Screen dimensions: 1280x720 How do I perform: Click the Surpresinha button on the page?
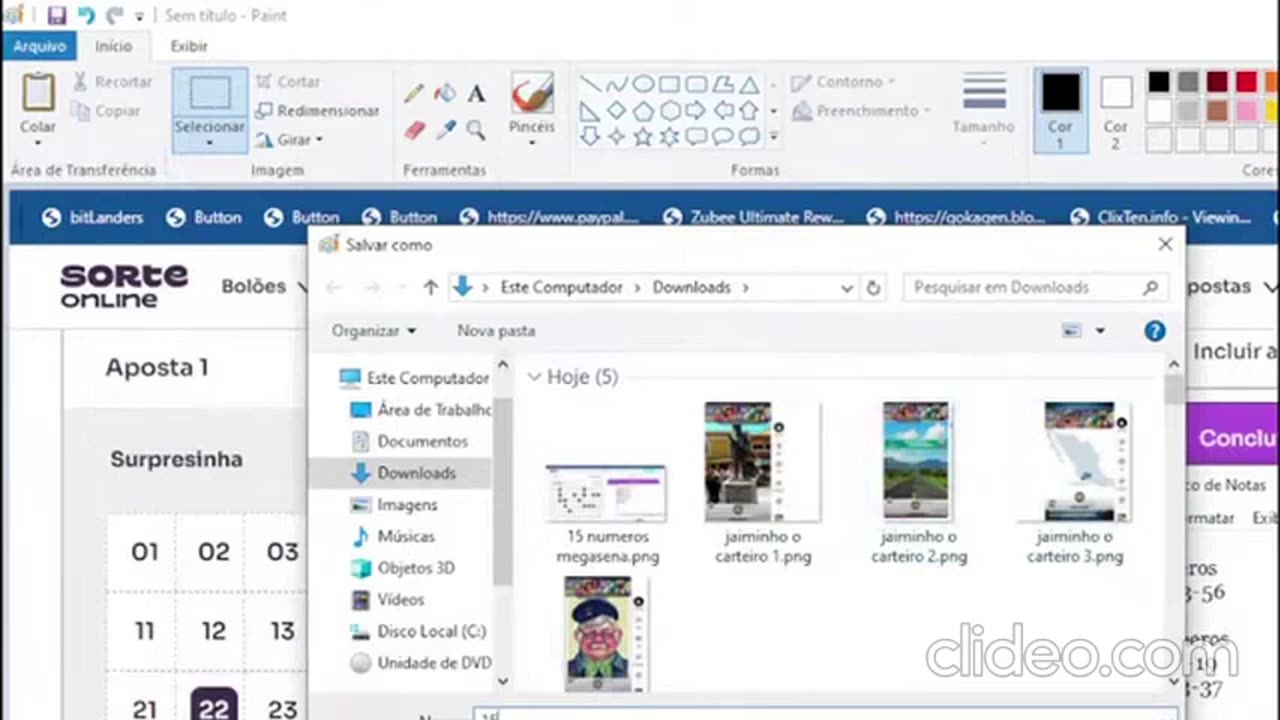click(176, 459)
